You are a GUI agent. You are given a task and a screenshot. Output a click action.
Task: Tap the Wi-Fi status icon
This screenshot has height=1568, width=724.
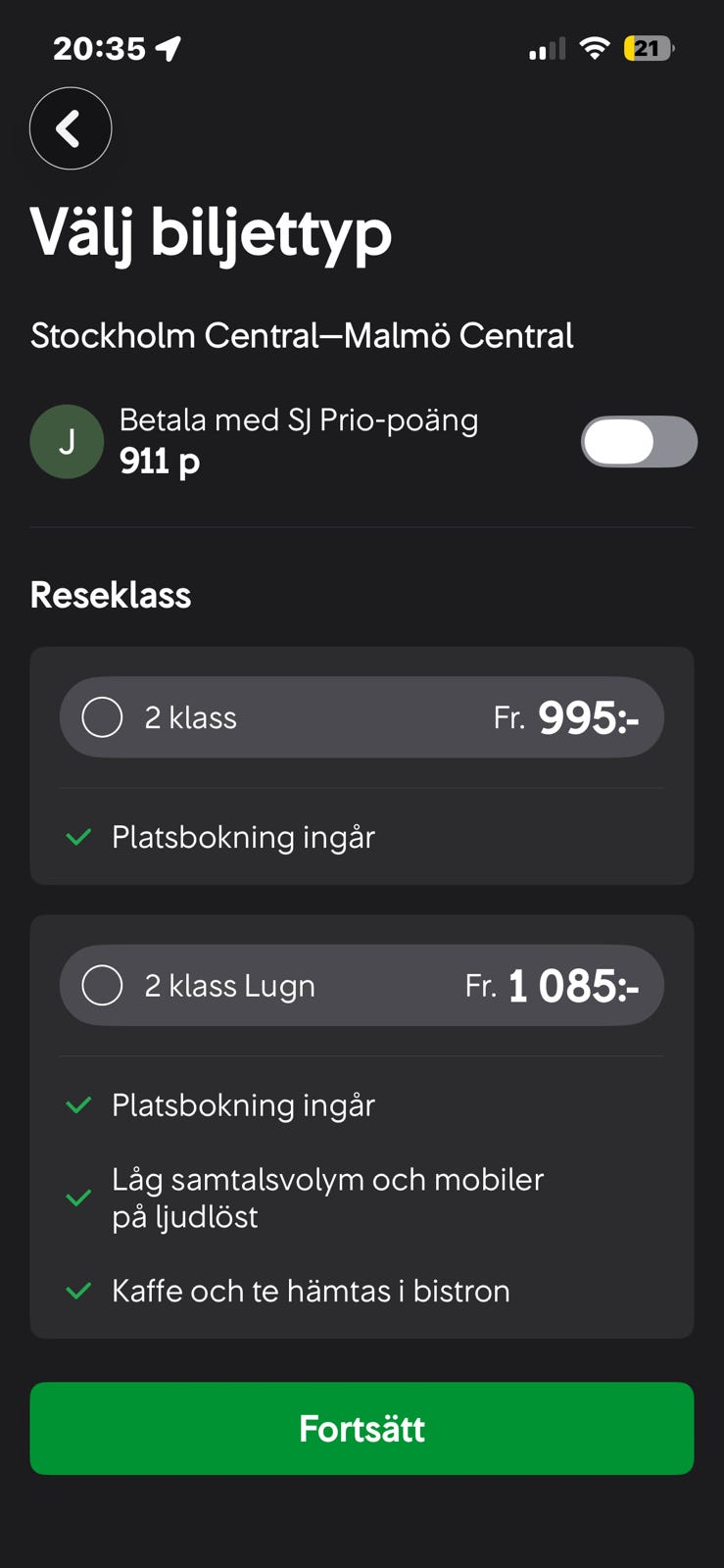(594, 48)
